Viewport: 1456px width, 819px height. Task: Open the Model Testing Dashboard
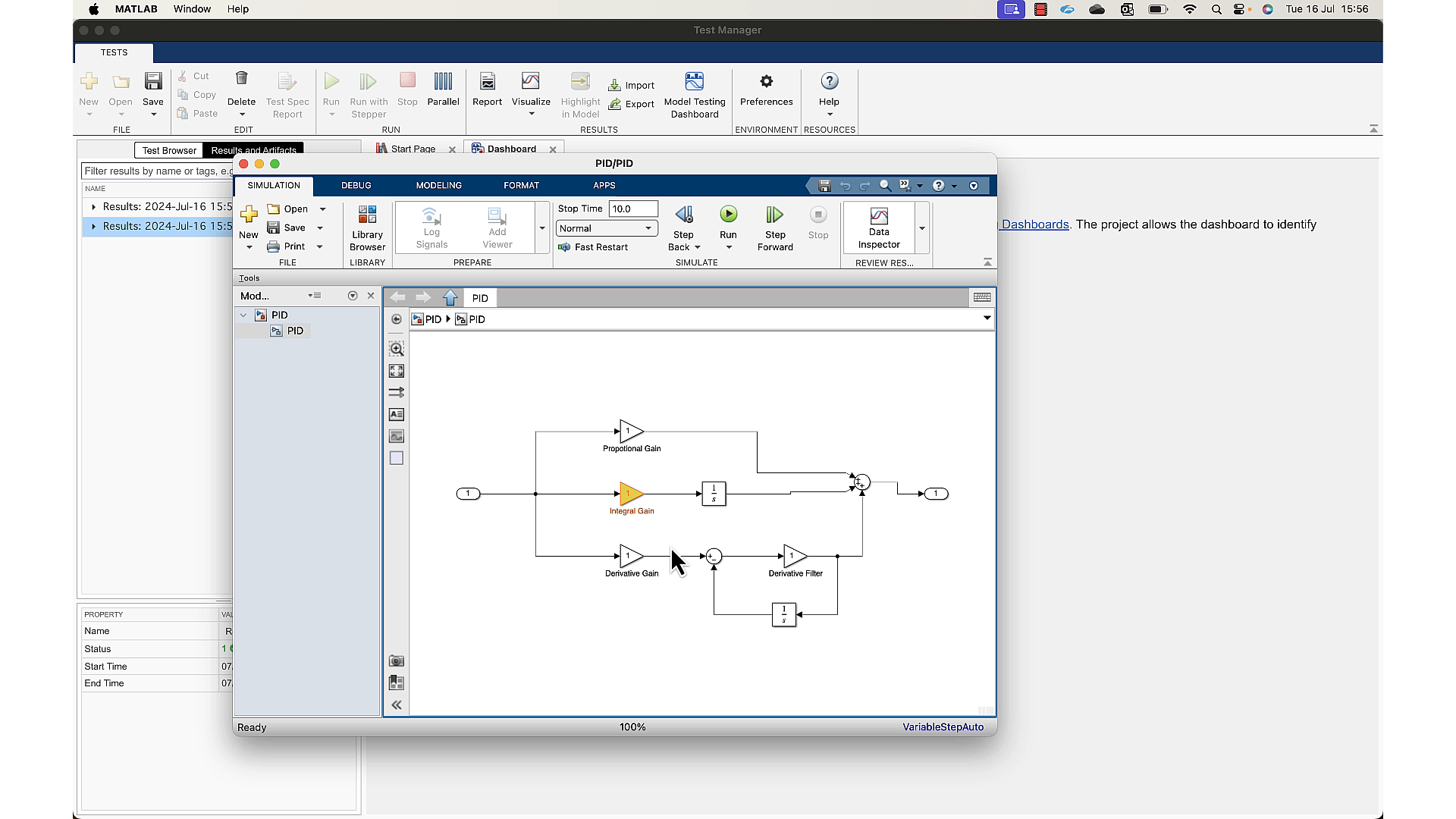click(695, 94)
